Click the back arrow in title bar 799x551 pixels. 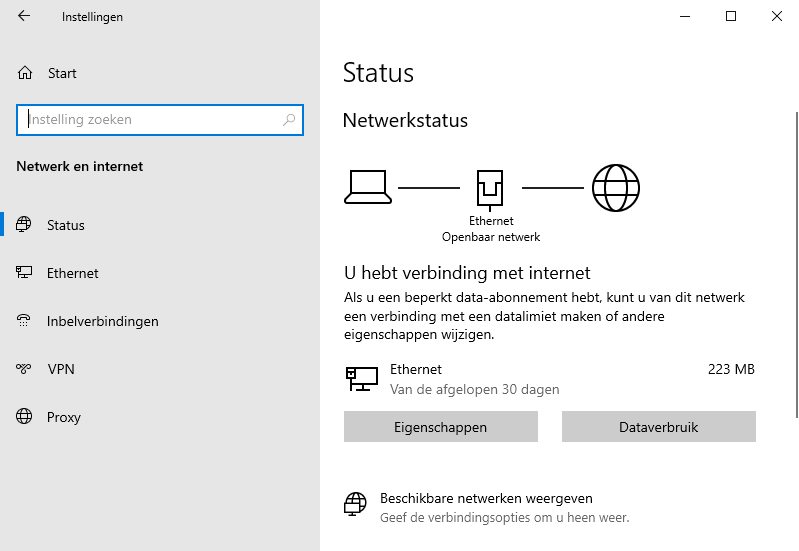[24, 16]
